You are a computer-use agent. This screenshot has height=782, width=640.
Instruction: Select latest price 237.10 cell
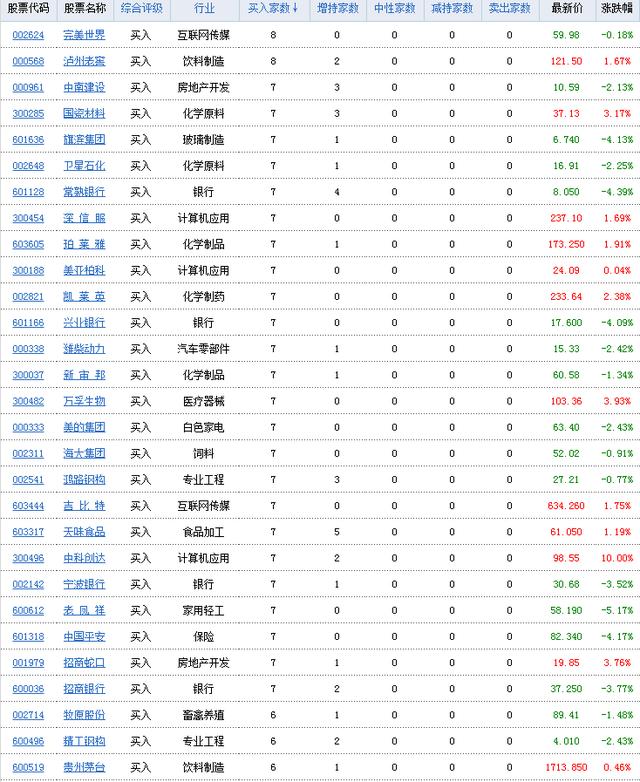566,218
